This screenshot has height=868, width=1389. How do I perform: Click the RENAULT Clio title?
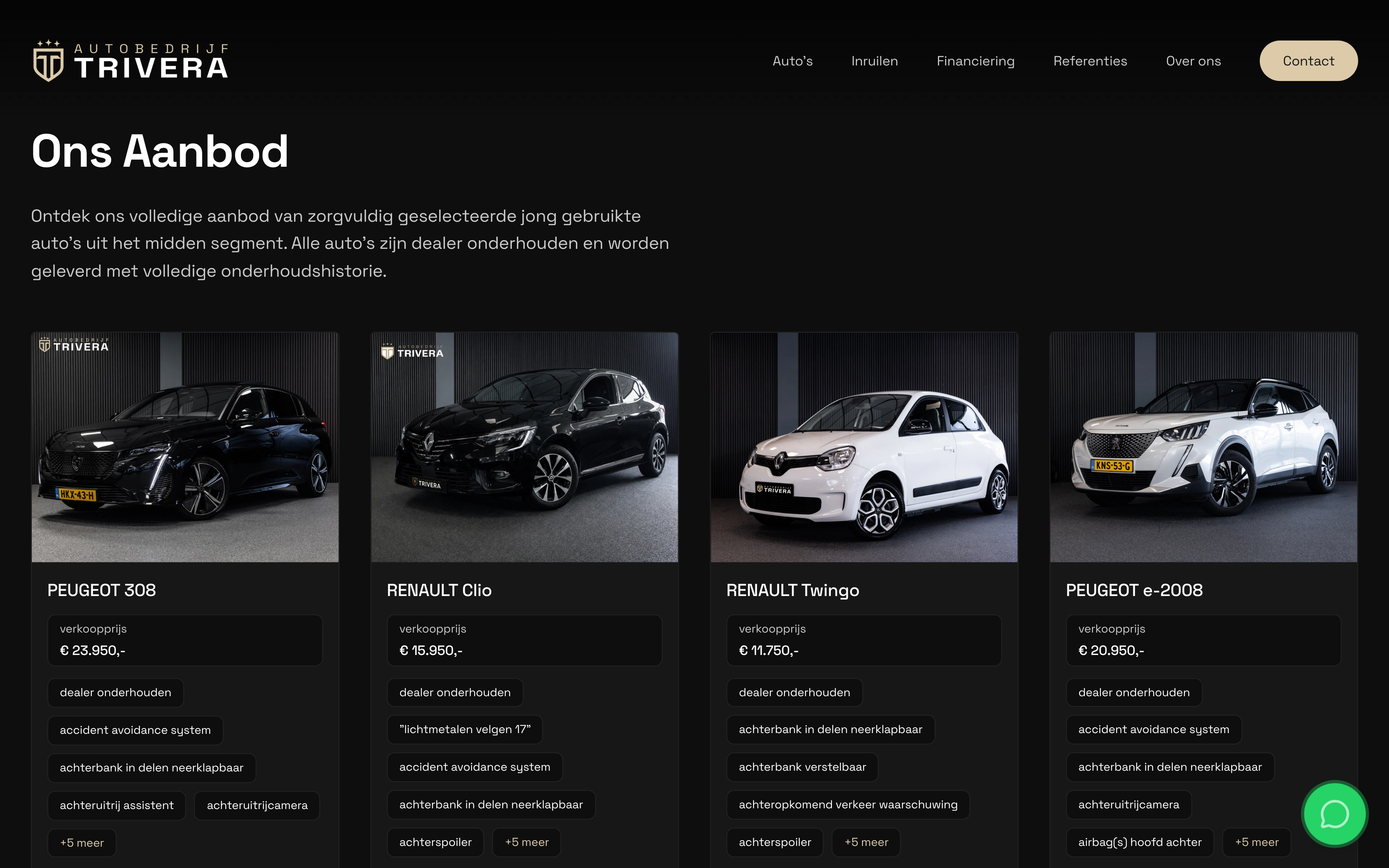(x=439, y=590)
